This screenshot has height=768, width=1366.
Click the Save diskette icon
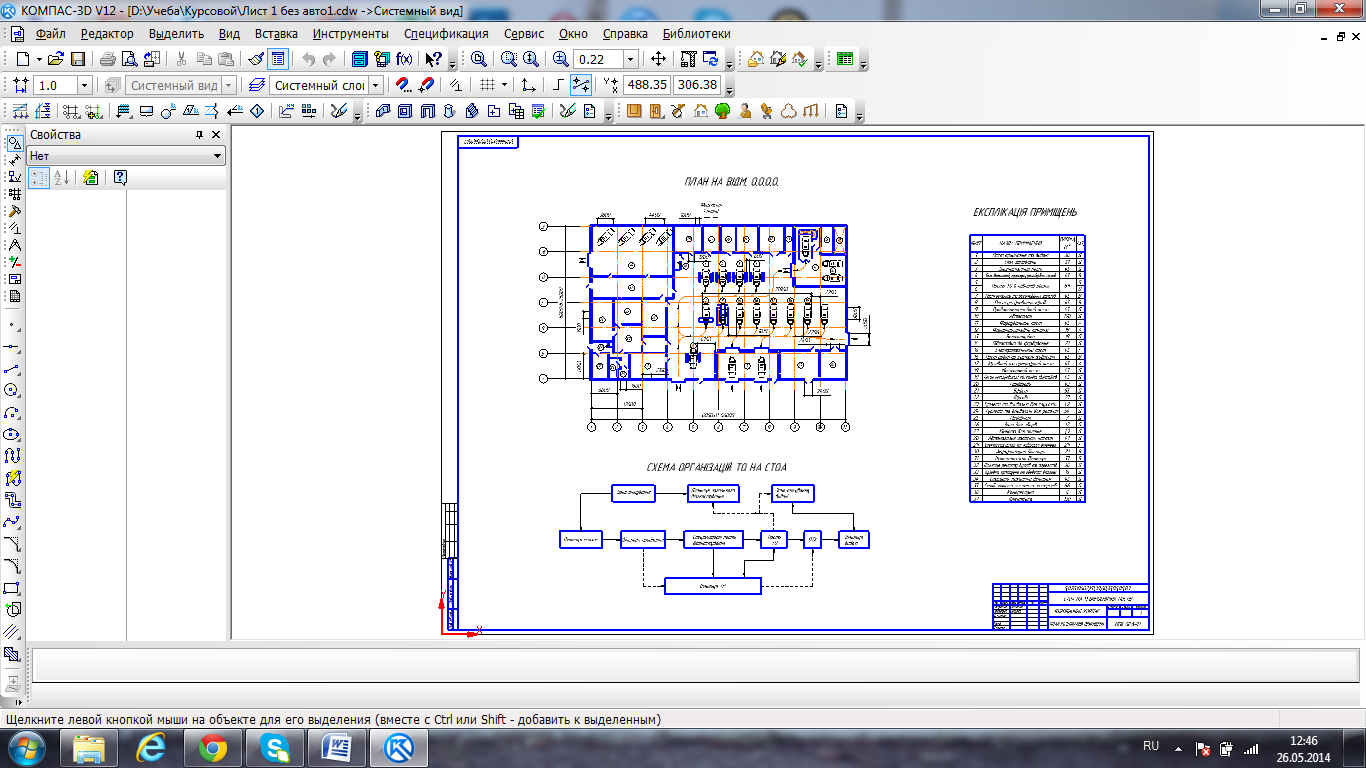(77, 59)
